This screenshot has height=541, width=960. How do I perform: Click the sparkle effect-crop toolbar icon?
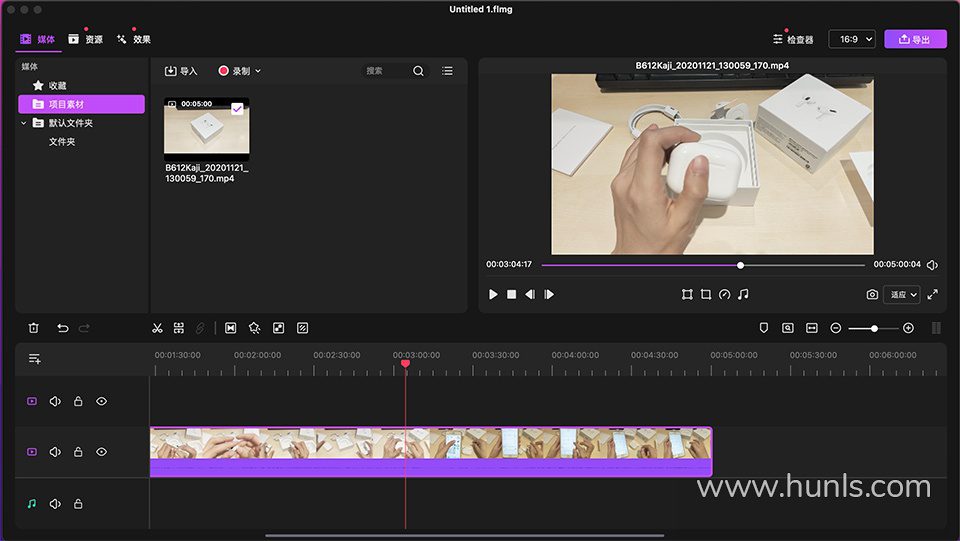(255, 328)
